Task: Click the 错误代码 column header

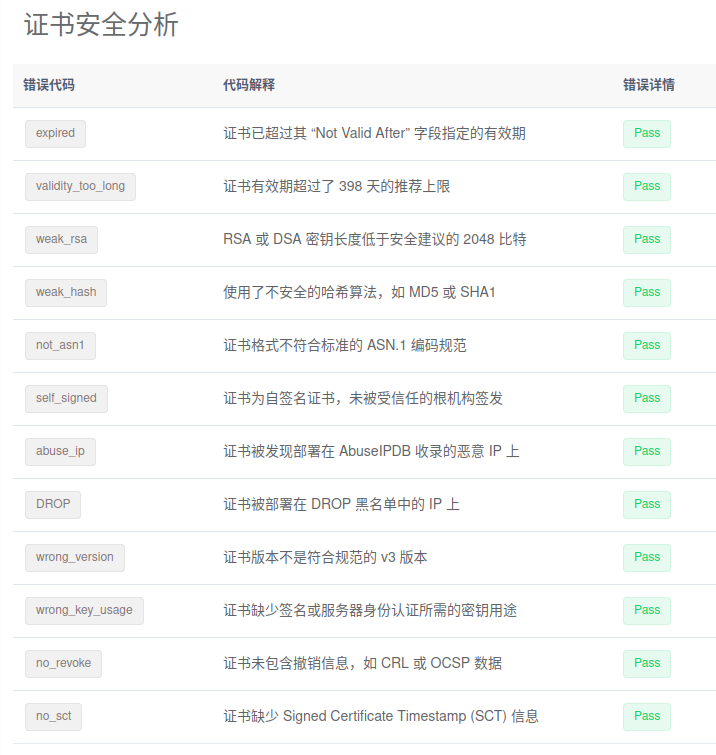Action: [49, 85]
